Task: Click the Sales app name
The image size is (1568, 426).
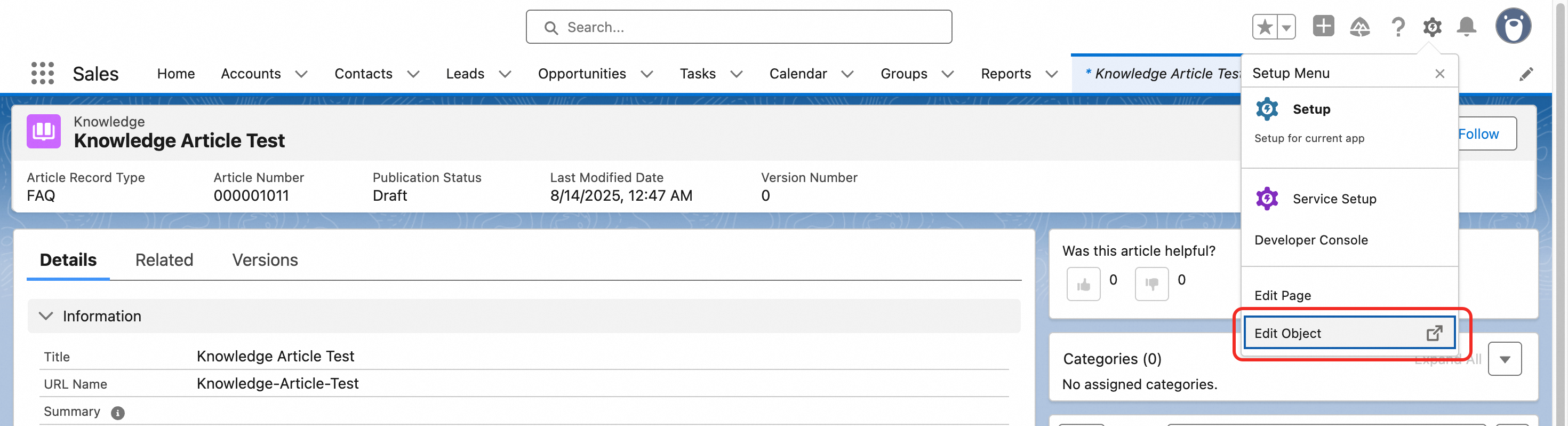Action: coord(95,74)
